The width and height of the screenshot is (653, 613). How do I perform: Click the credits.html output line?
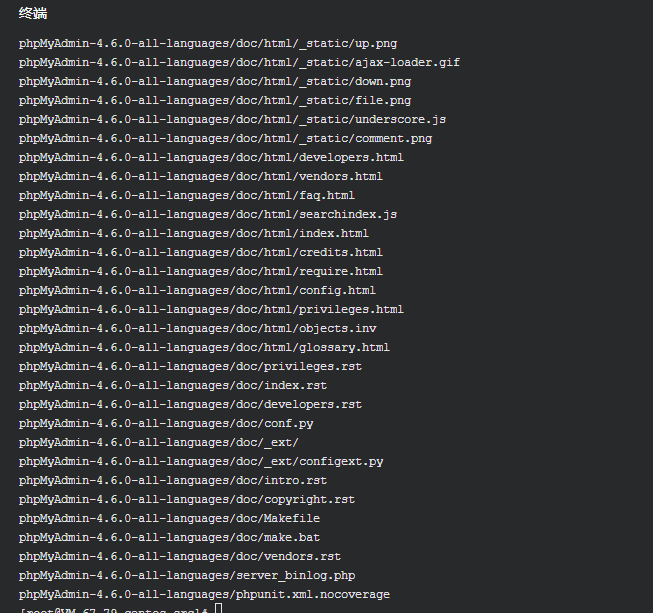click(201, 253)
